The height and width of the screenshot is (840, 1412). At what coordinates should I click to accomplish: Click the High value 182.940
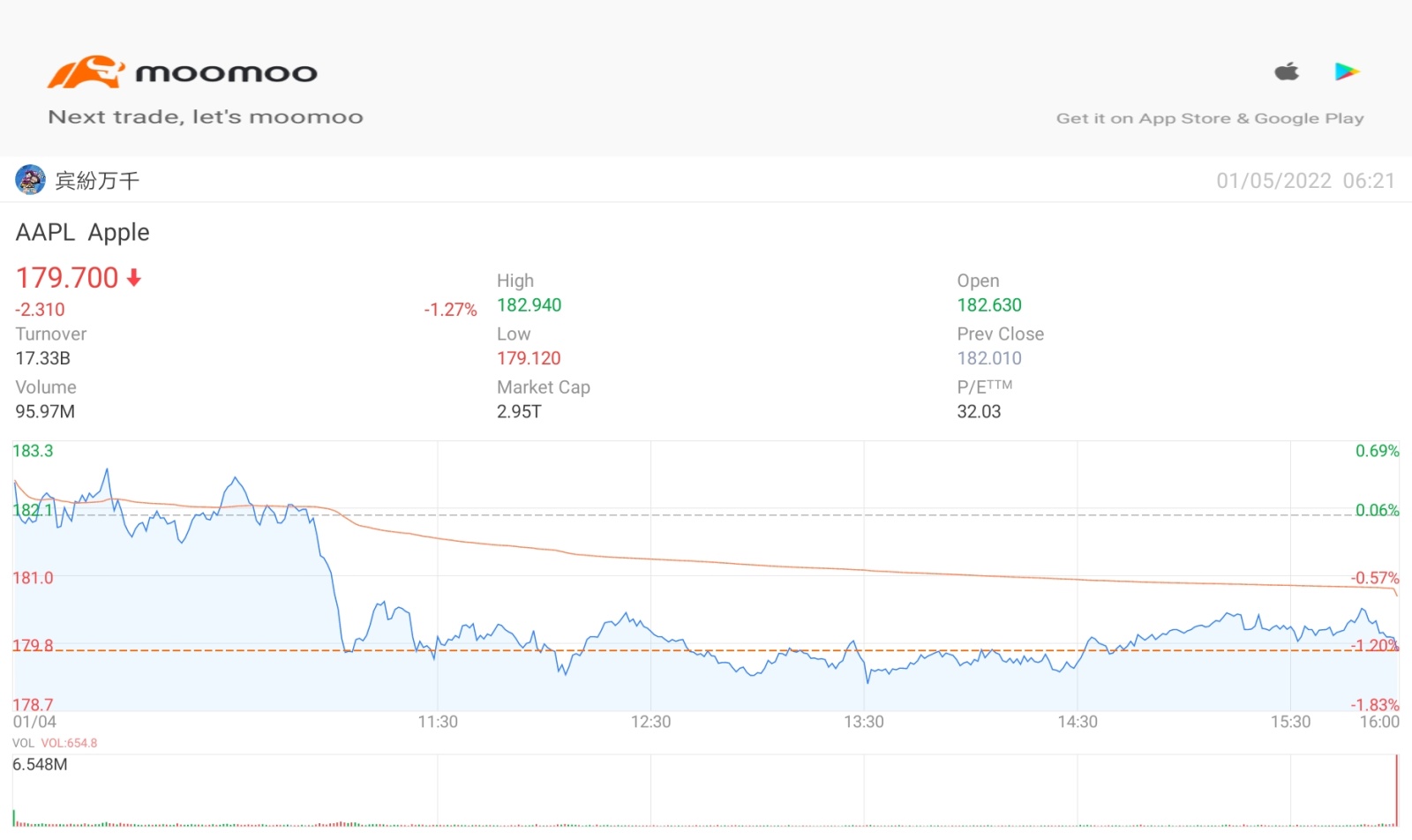point(529,305)
